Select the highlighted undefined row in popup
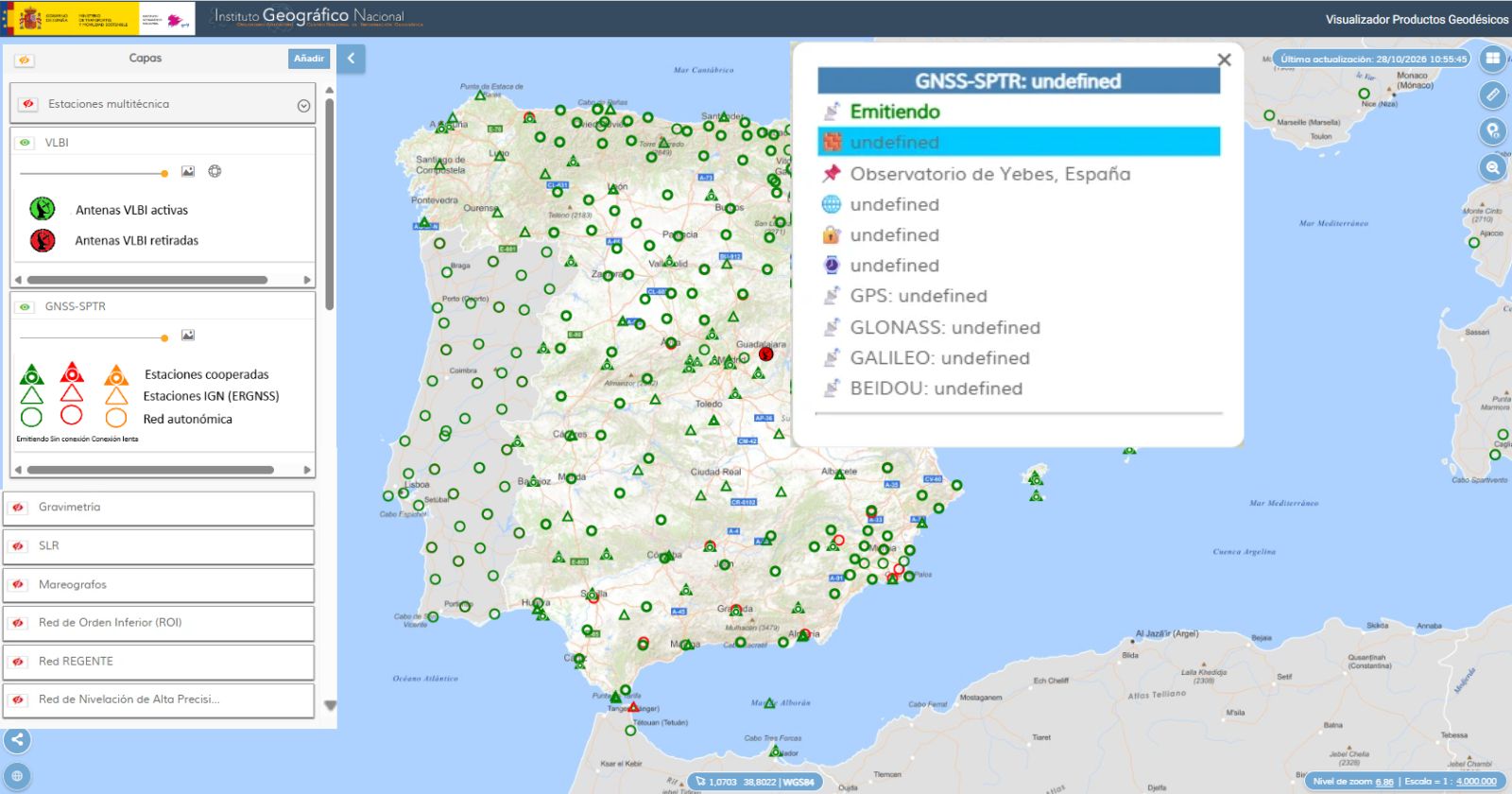1512x794 pixels. [1019, 142]
